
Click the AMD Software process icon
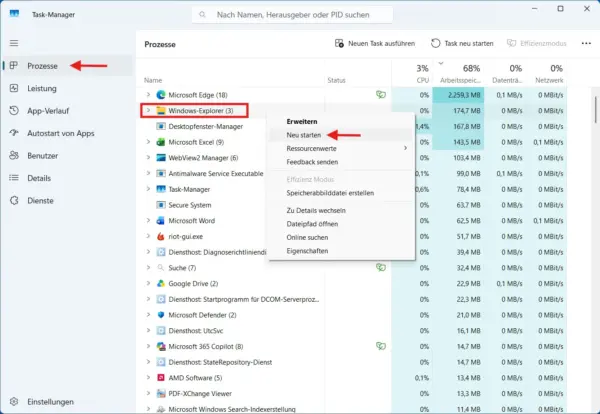pos(161,377)
